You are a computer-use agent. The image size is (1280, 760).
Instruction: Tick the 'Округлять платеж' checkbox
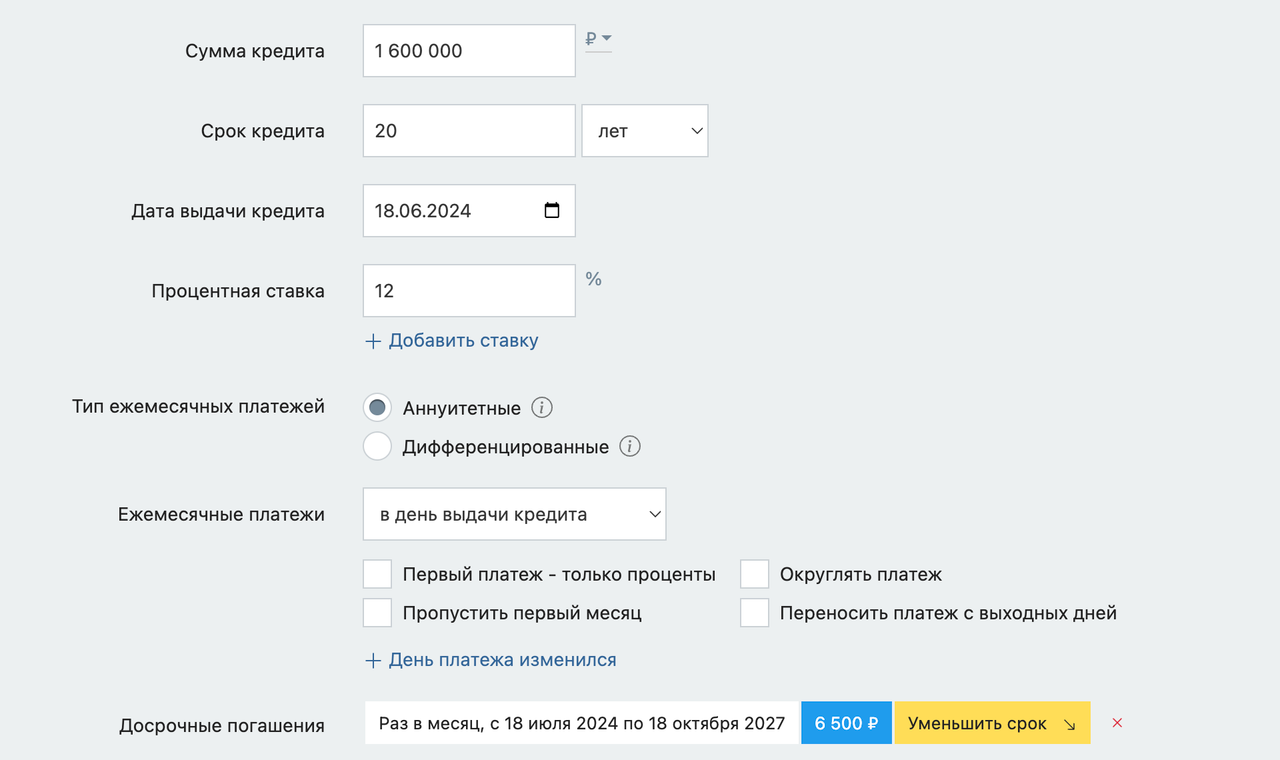point(755,574)
